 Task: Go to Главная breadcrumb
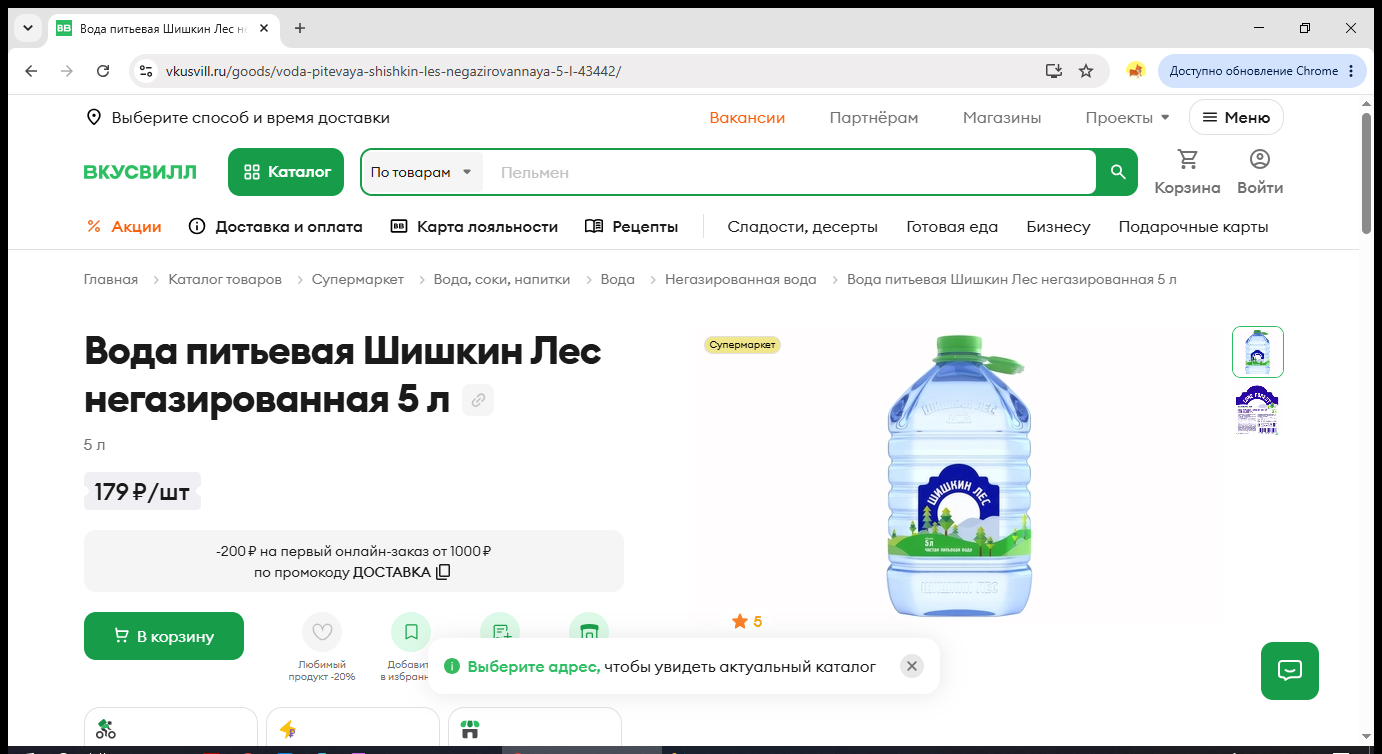click(111, 279)
